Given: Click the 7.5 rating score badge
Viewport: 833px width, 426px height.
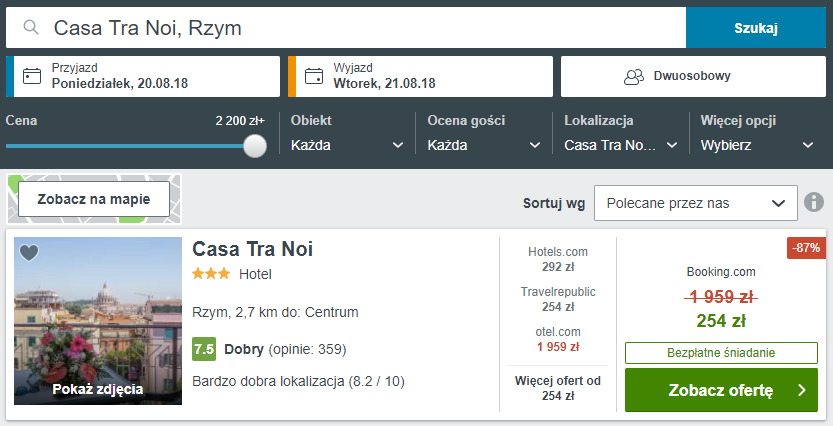Looking at the screenshot, I should coord(203,349).
